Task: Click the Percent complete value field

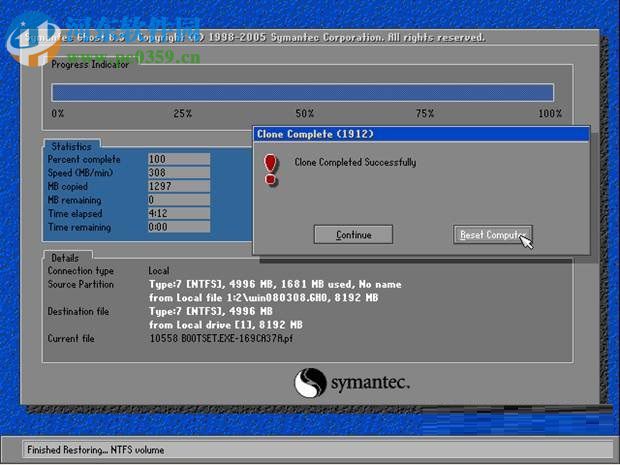Action: [178, 159]
